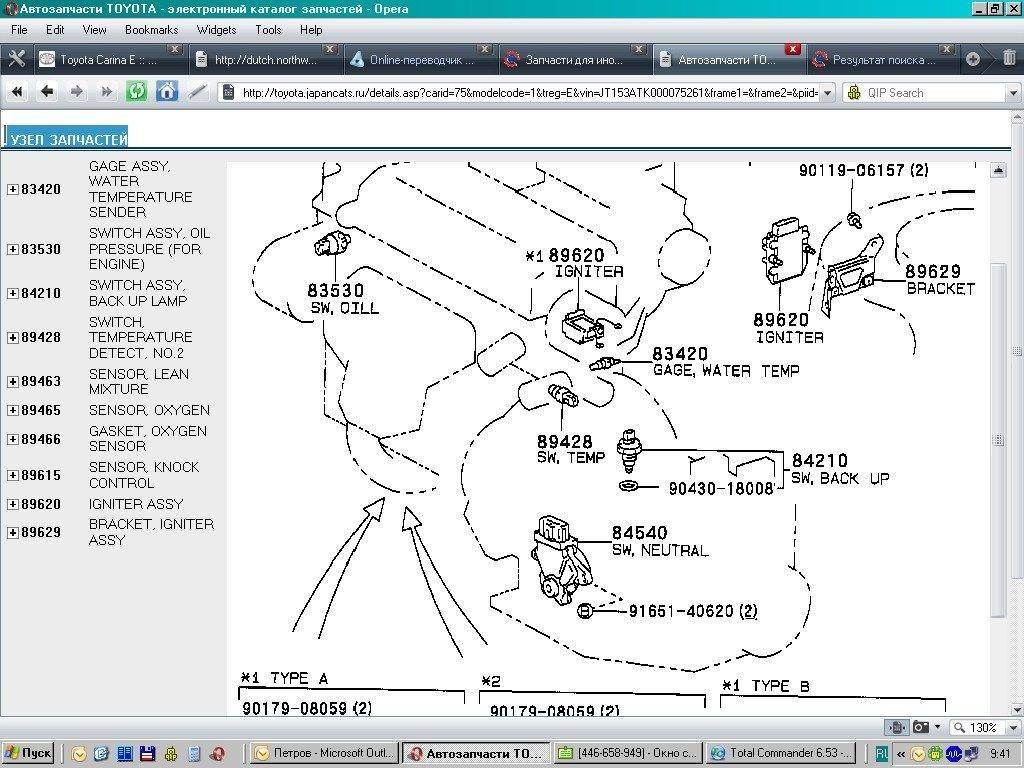Click the Back navigation arrow

46,92
